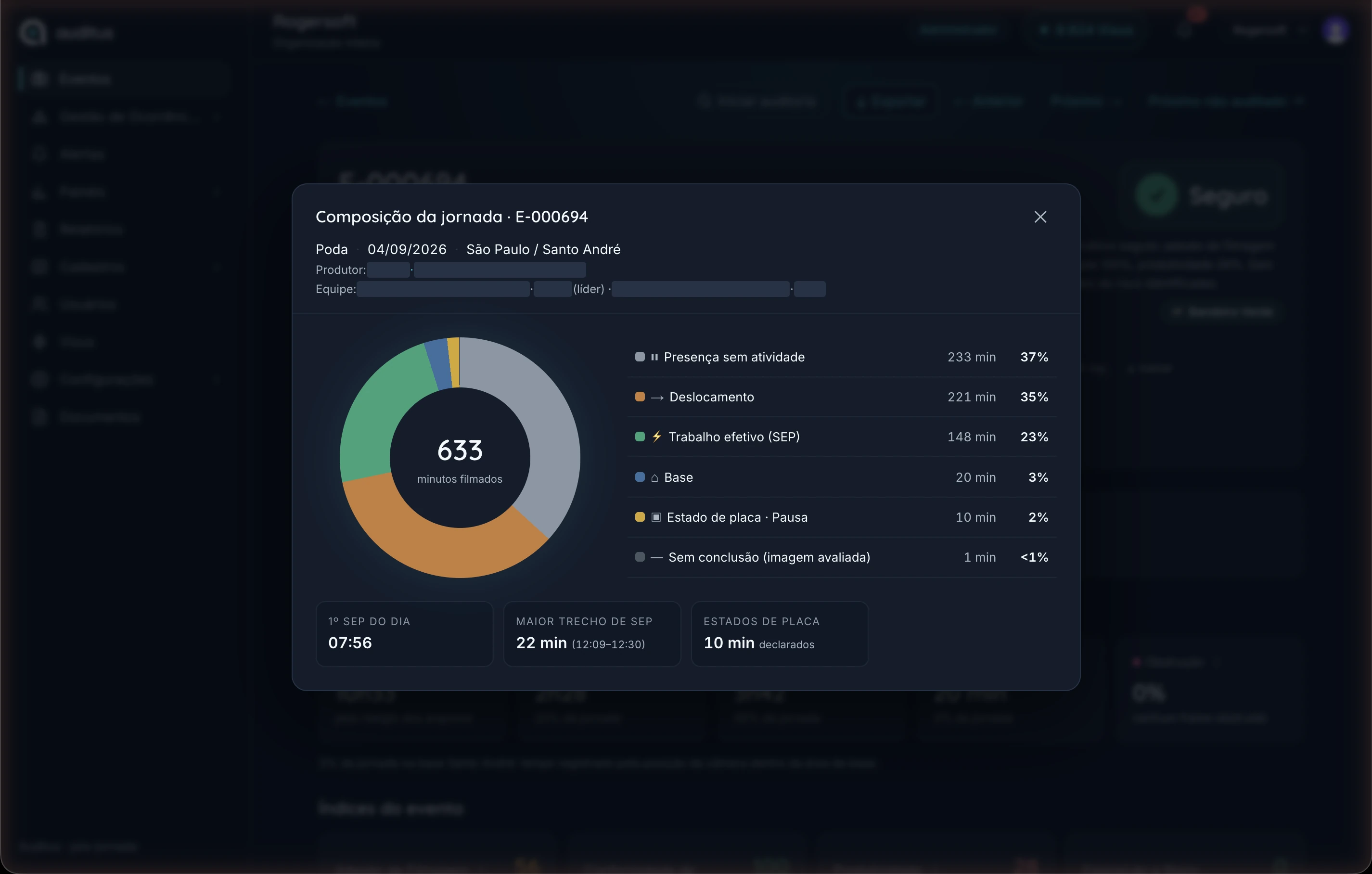Click the '23%' percentage

1034,437
